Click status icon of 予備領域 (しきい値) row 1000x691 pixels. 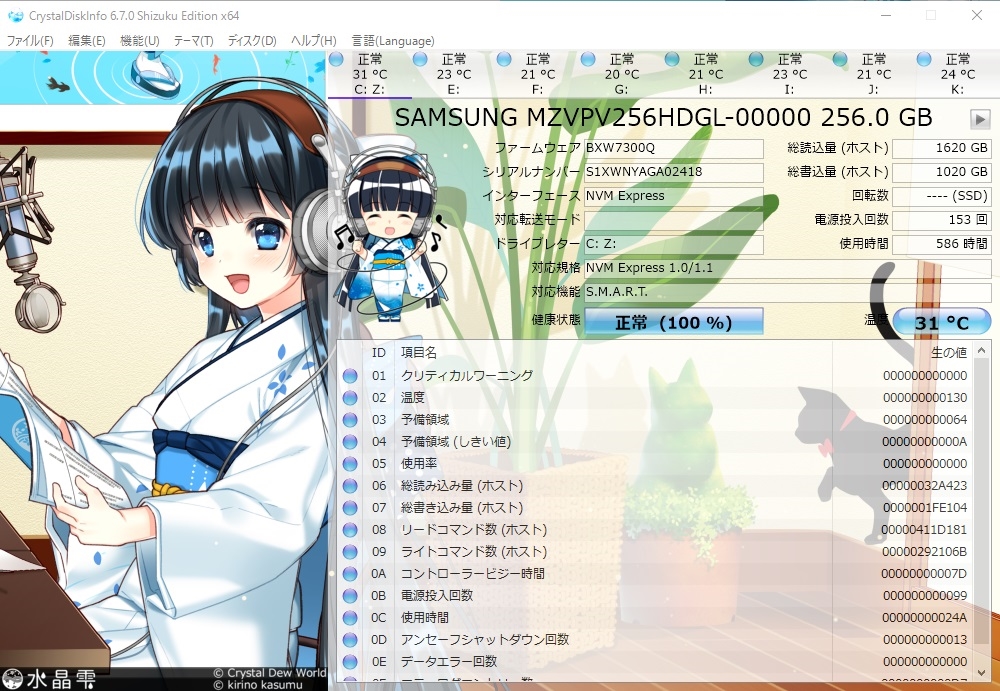pos(349,442)
